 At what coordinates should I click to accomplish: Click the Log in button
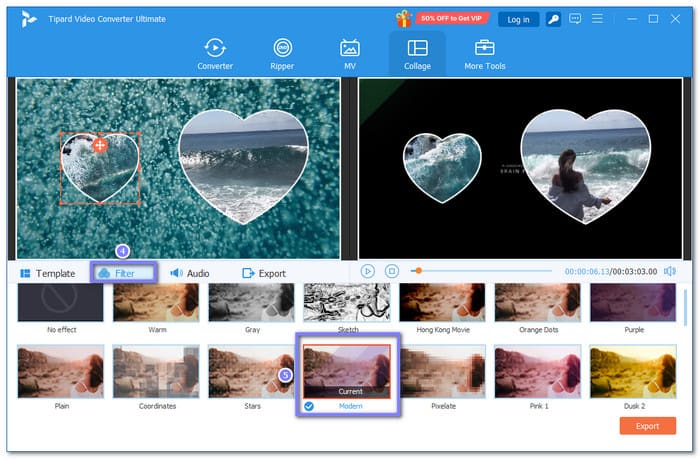pos(518,19)
